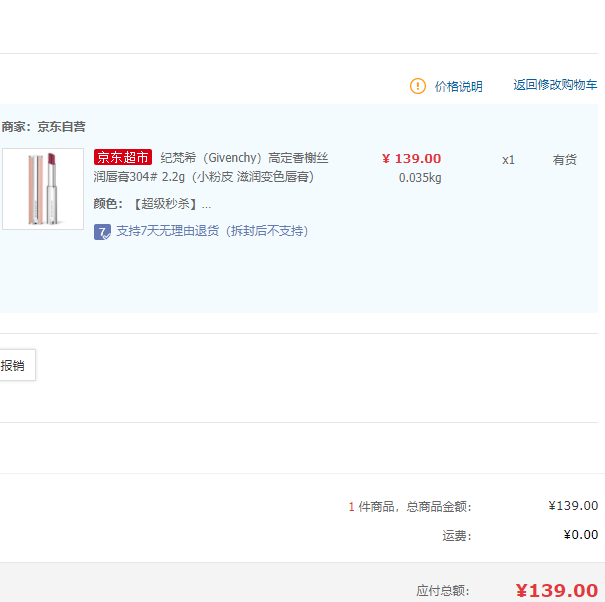This screenshot has height=602, width=605.
Task: Click the x1 quantity text
Action: tap(508, 160)
